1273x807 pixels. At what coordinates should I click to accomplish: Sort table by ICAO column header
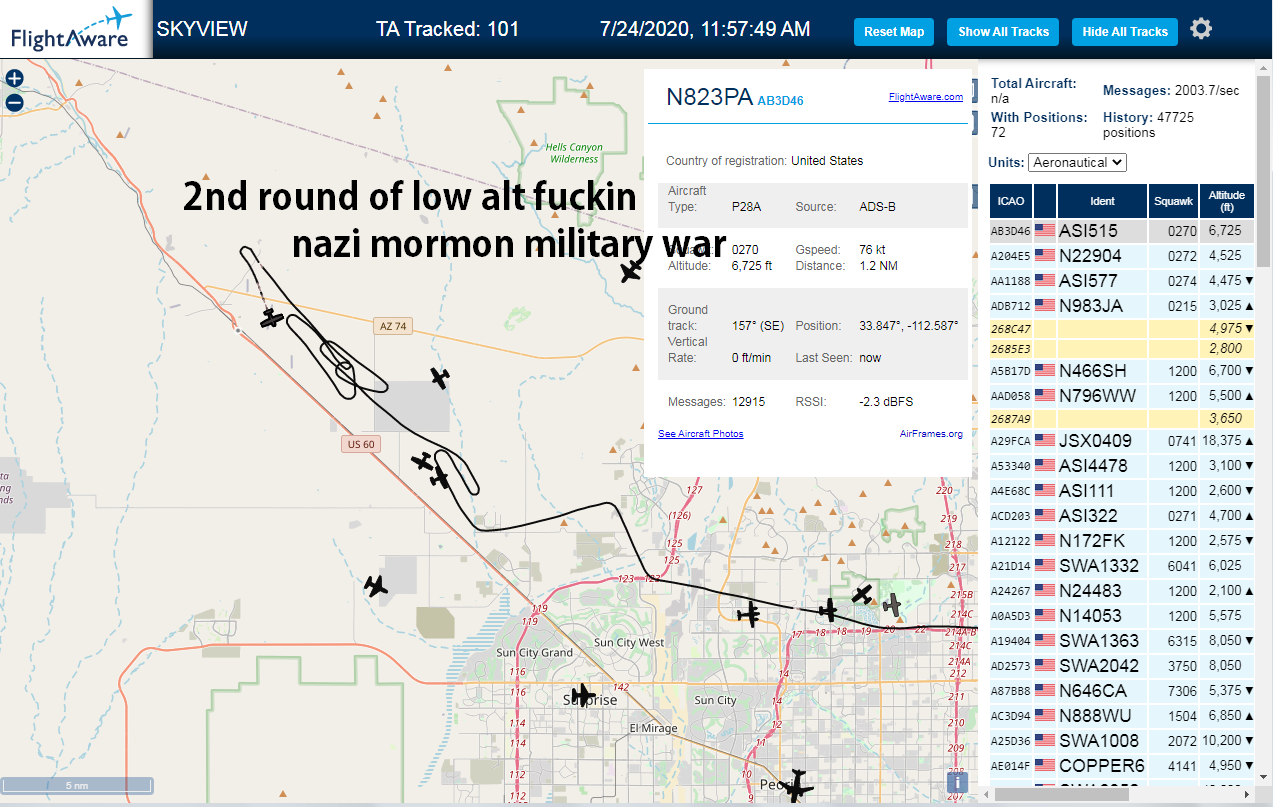[x=1011, y=201]
